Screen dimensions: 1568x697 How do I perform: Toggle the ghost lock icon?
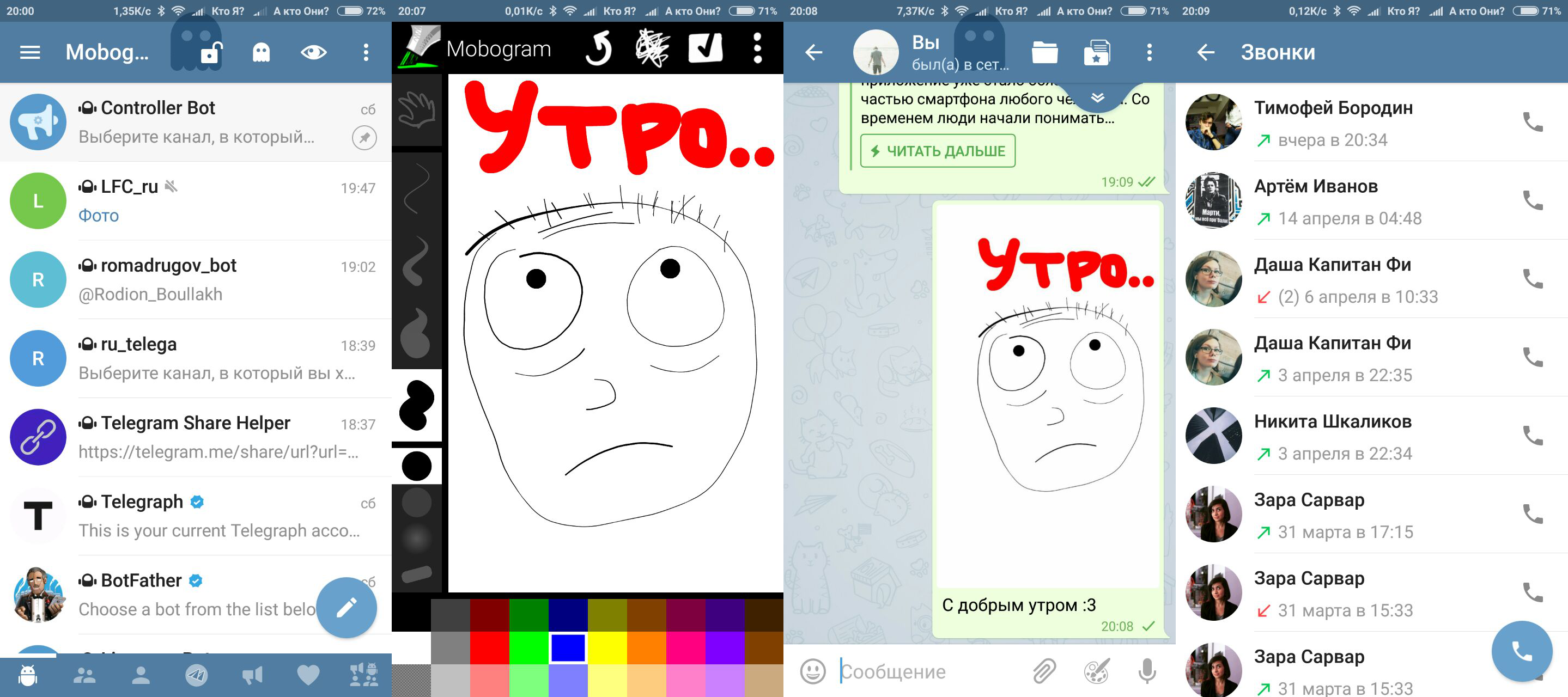[x=209, y=53]
